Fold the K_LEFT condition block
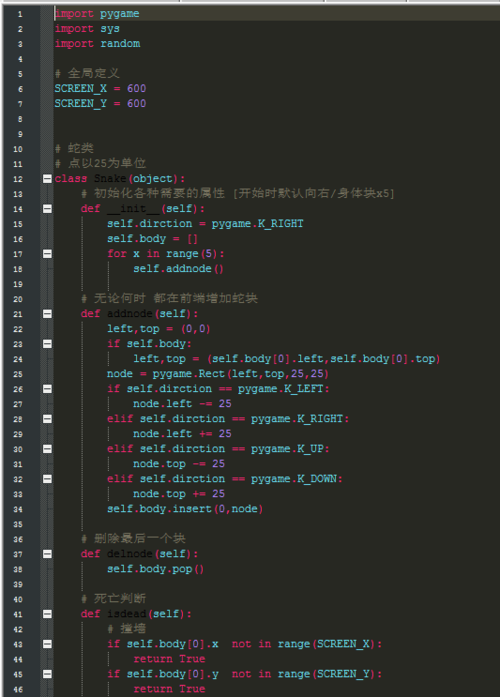 tap(47, 389)
